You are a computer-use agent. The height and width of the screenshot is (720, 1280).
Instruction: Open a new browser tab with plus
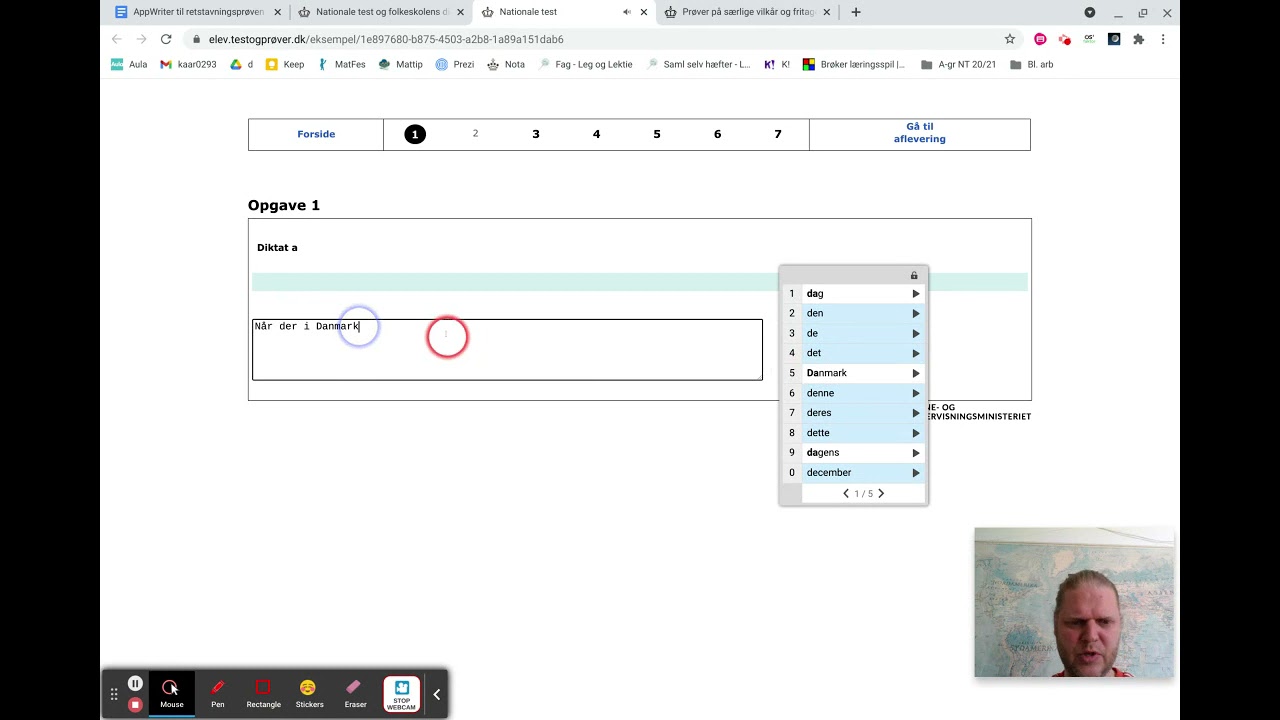click(856, 12)
